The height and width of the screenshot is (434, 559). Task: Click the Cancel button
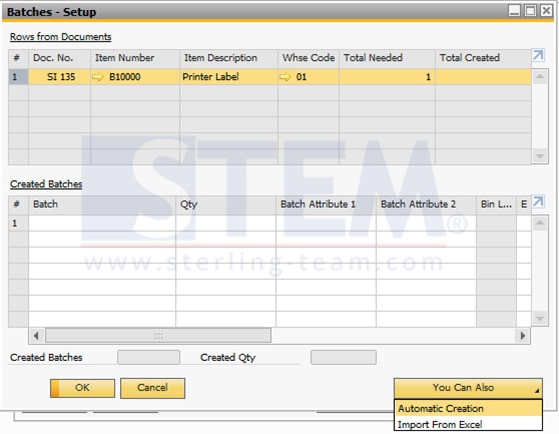(153, 388)
